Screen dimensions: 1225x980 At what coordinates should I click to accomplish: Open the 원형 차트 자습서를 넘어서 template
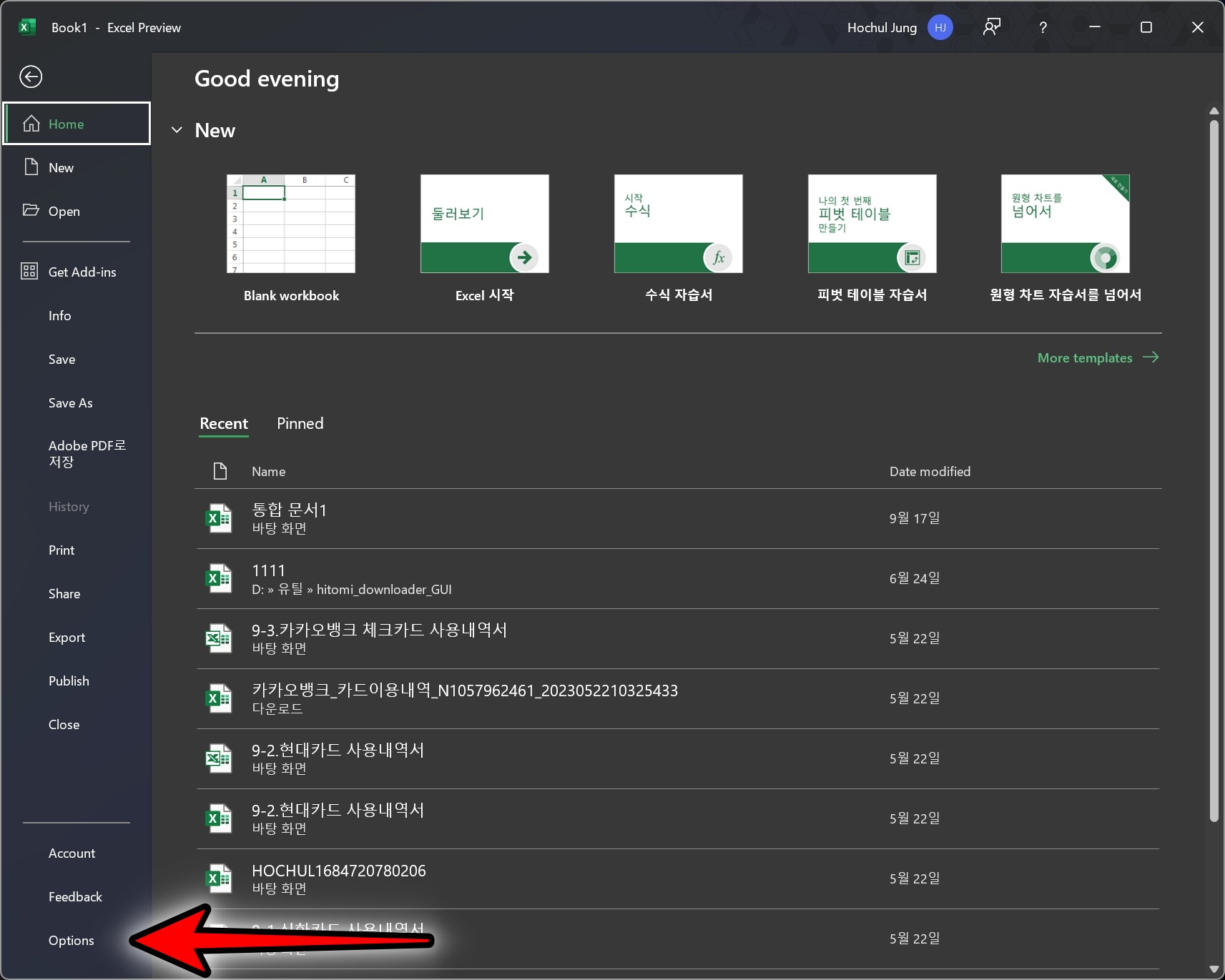1066,239
